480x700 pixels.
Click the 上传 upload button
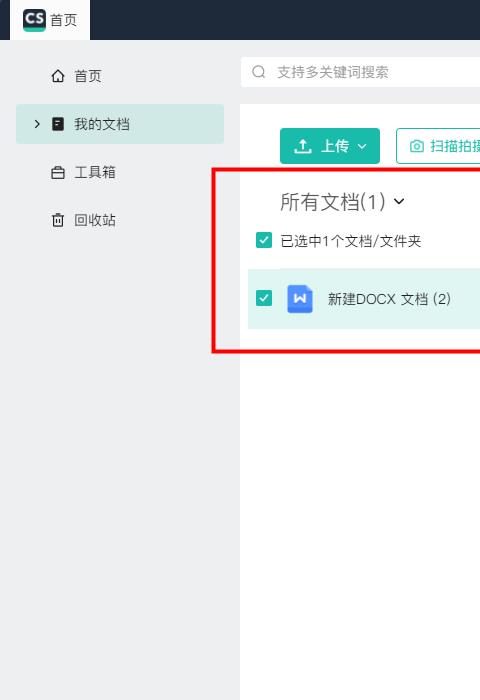(330, 146)
